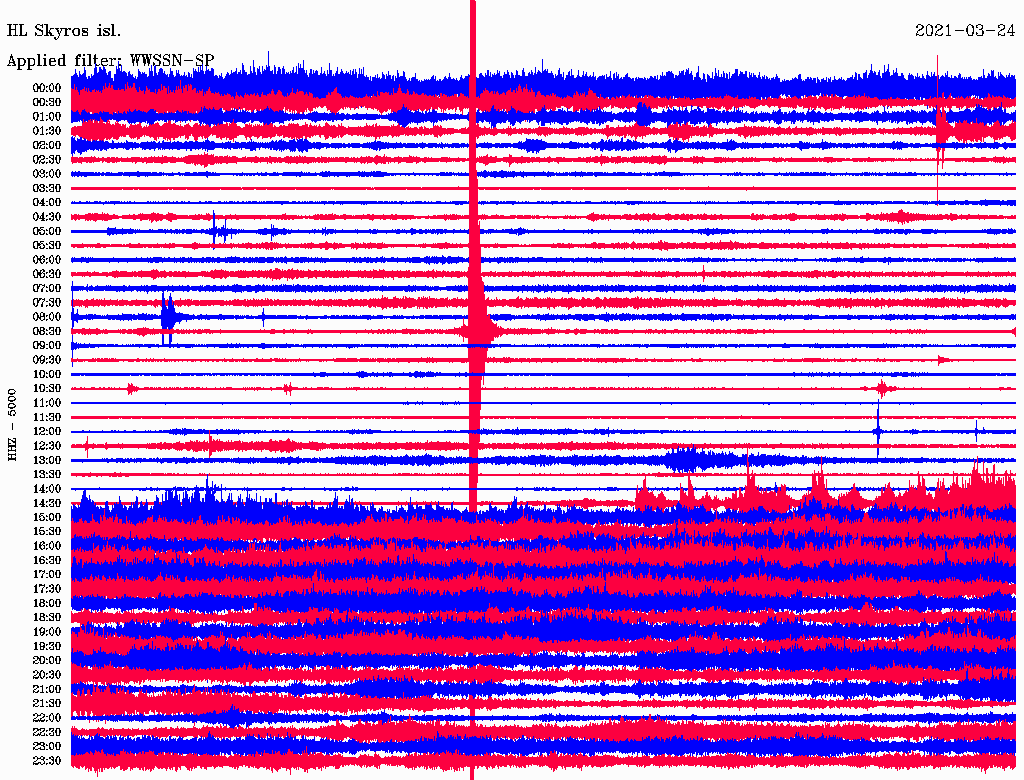Viewport: 1024px width, 780px height.
Task: Select the 02:00 time label
Action: [x=47, y=145]
